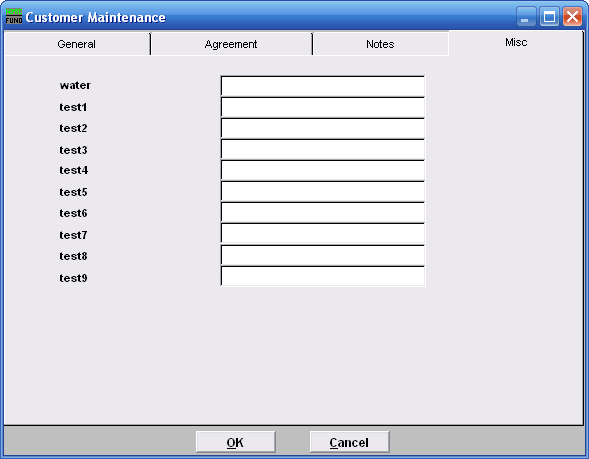Click the NDS Fund app icon in title bar
The image size is (589, 459).
coord(14,17)
